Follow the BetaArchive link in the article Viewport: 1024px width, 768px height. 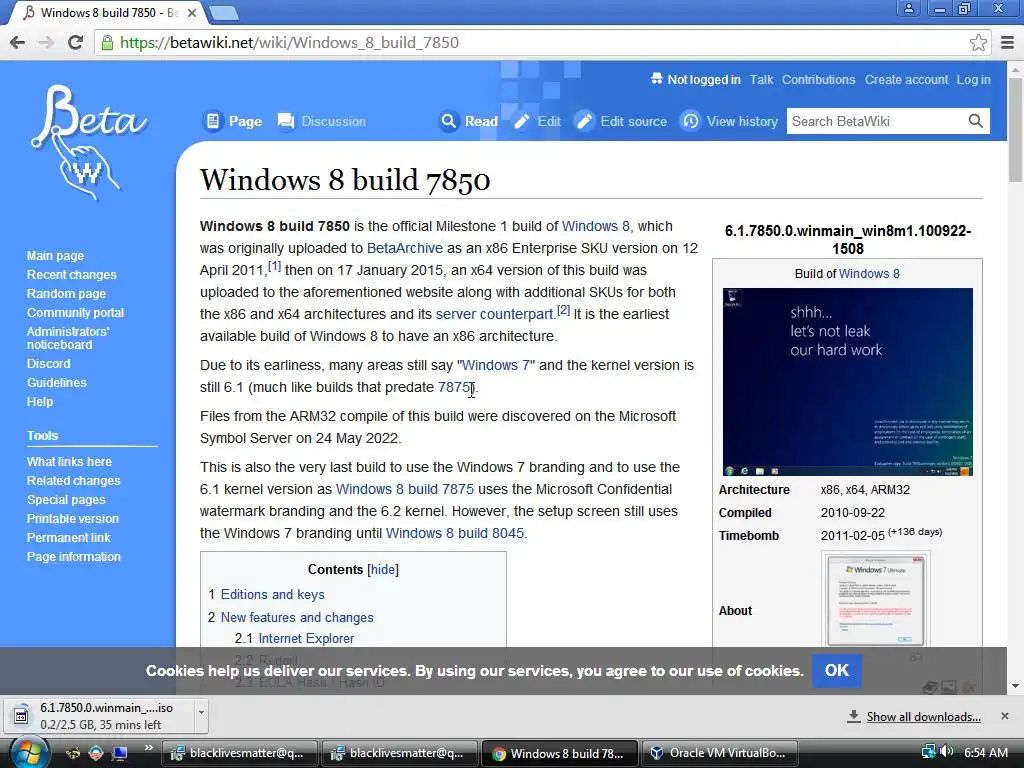coord(404,248)
